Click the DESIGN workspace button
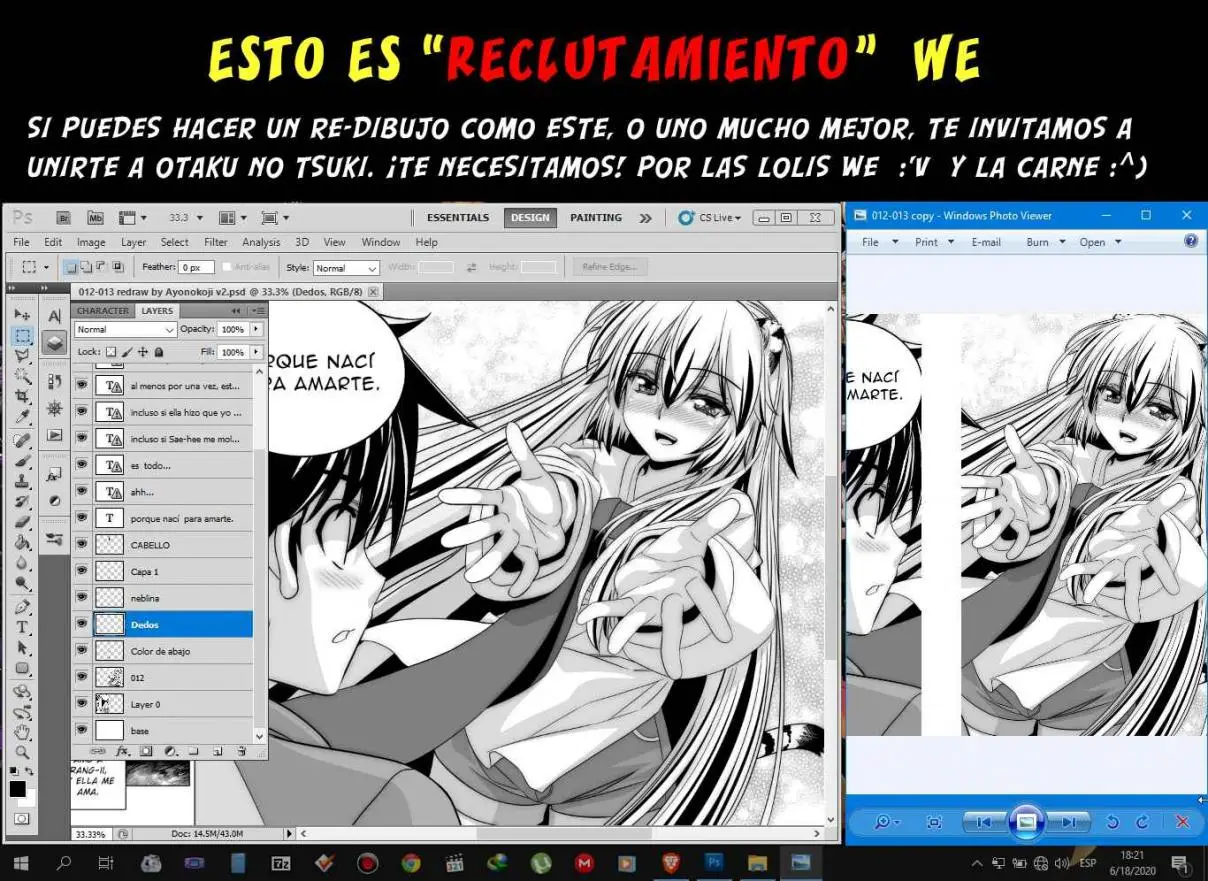Image resolution: width=1208 pixels, height=881 pixels. (x=530, y=217)
